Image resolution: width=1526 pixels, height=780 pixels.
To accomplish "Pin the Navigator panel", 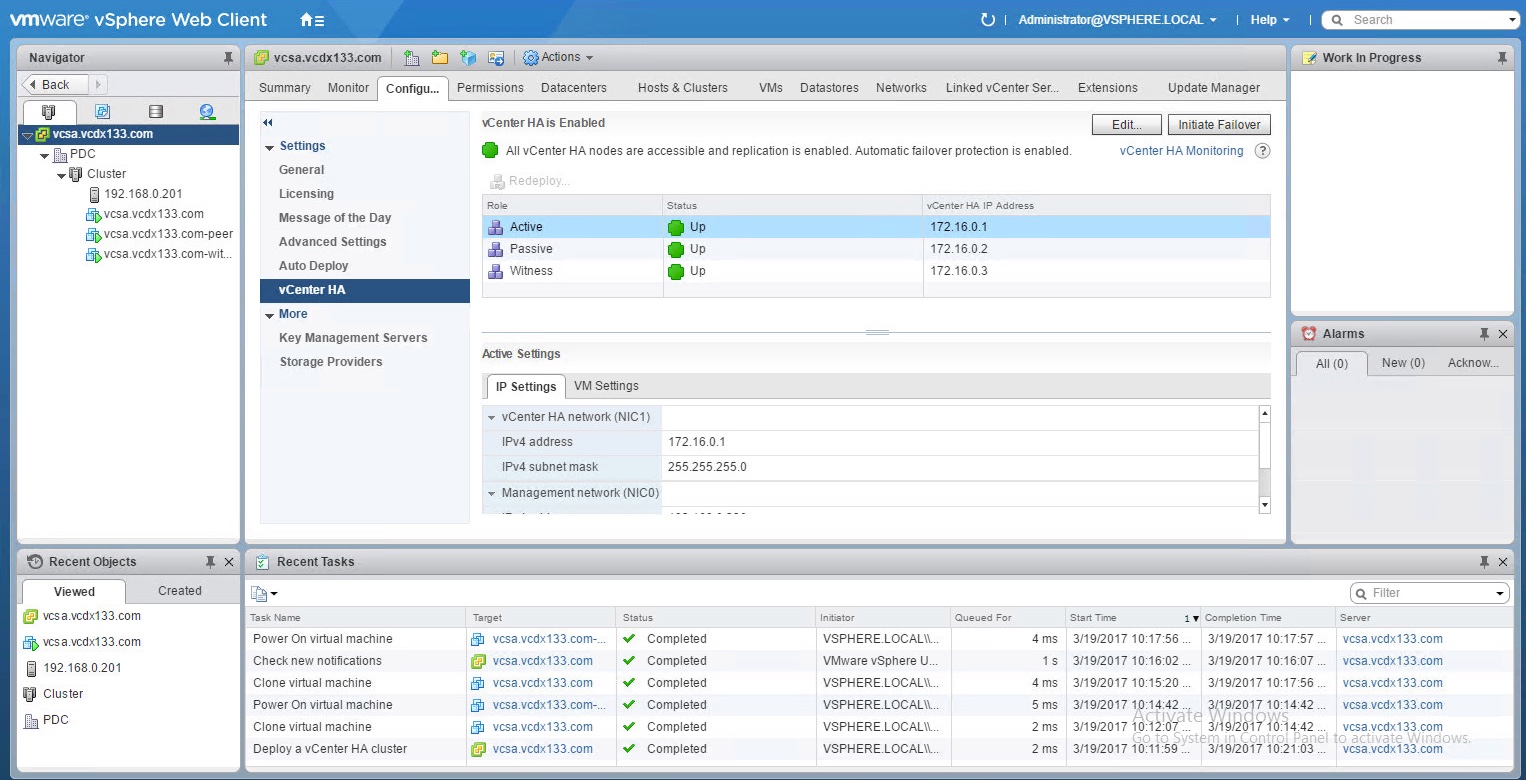I will point(228,58).
